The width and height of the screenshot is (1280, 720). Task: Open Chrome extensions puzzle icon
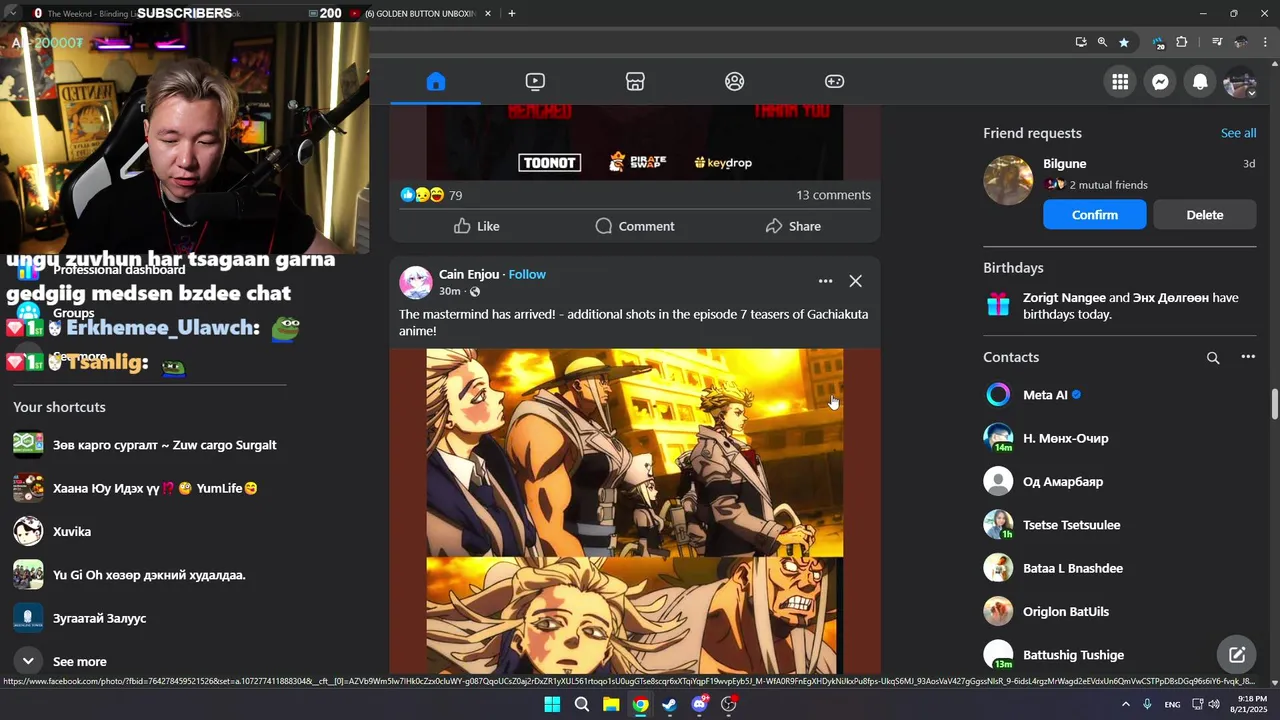click(1182, 42)
